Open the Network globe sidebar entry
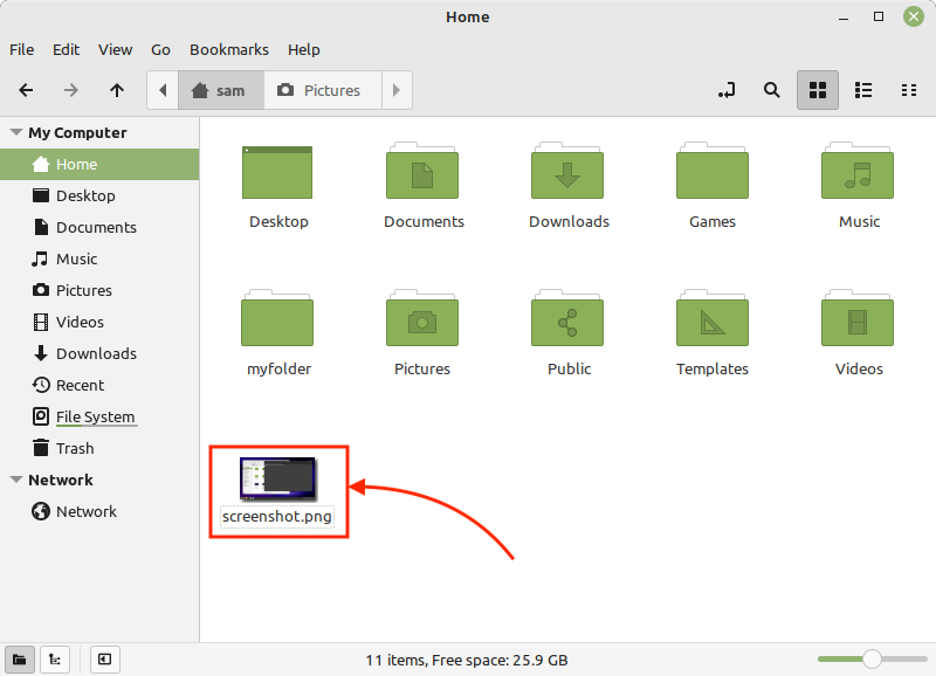Viewport: 936px width, 676px height. point(100,512)
